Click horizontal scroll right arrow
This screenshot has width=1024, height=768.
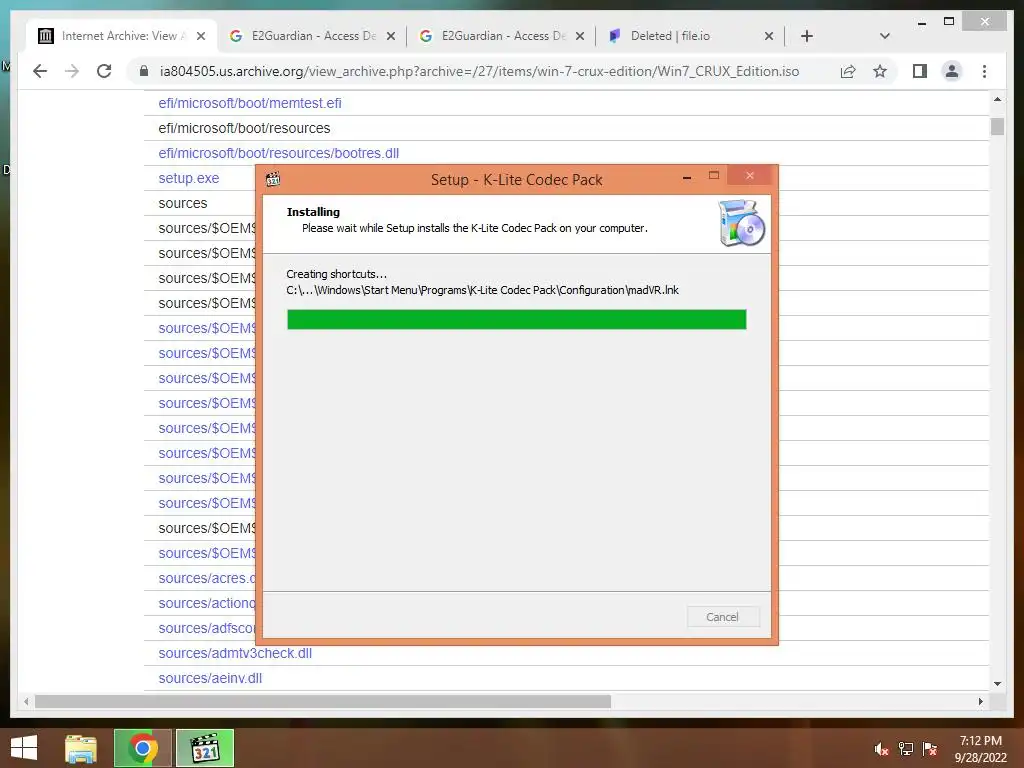980,701
